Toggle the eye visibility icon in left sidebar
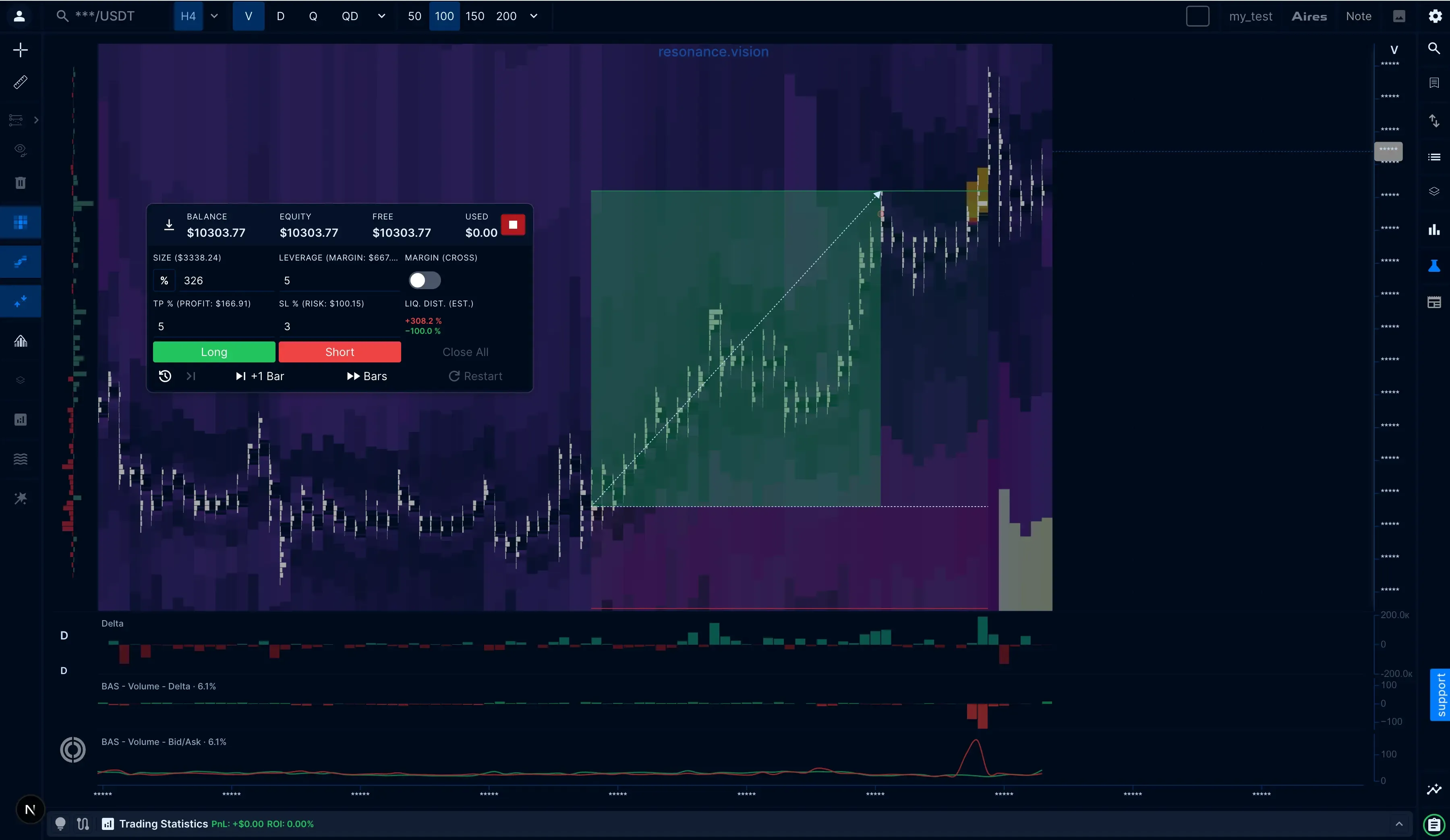Screen dimensions: 1450x840 [20, 150]
